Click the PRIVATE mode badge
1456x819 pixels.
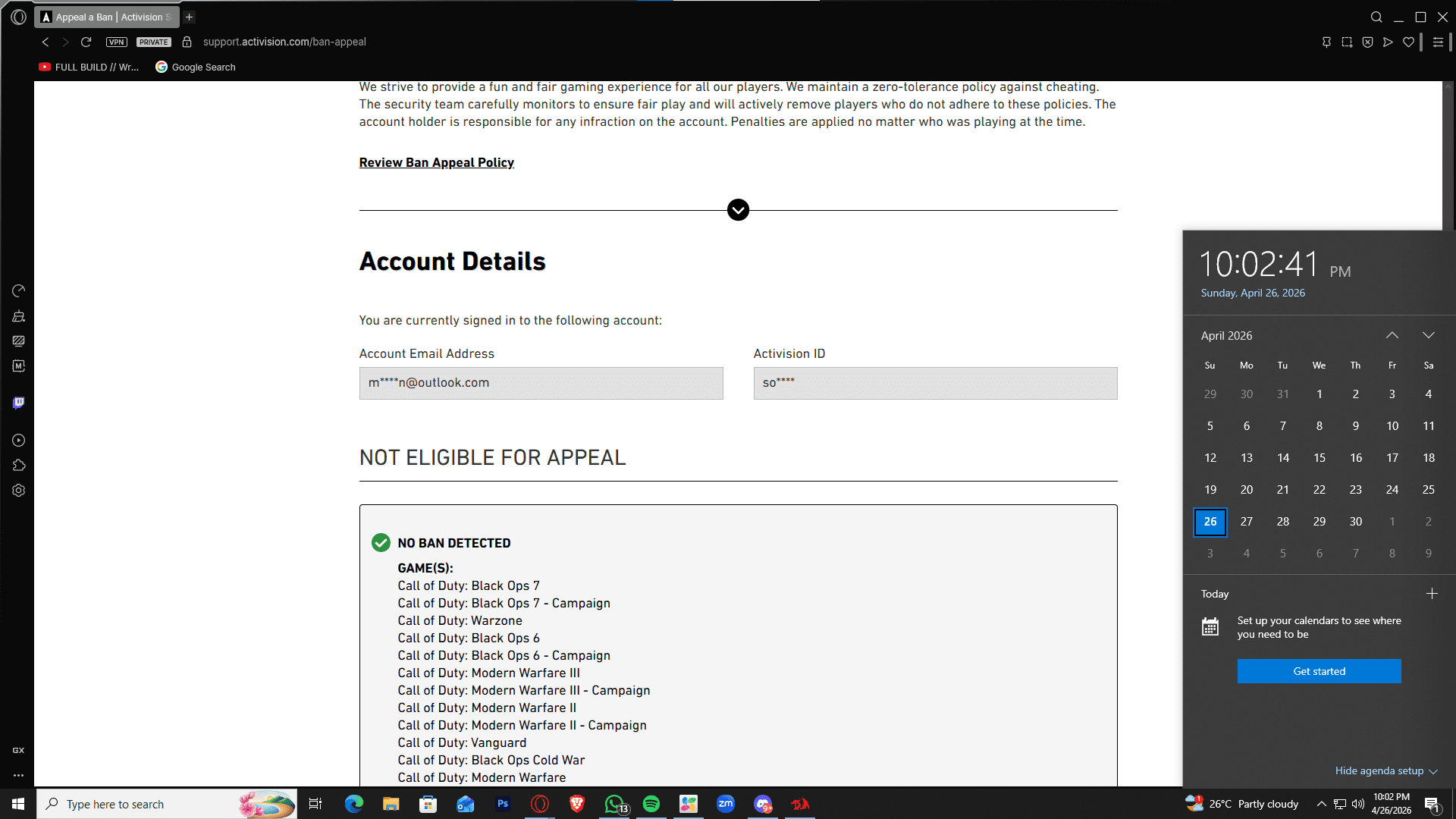click(x=154, y=42)
